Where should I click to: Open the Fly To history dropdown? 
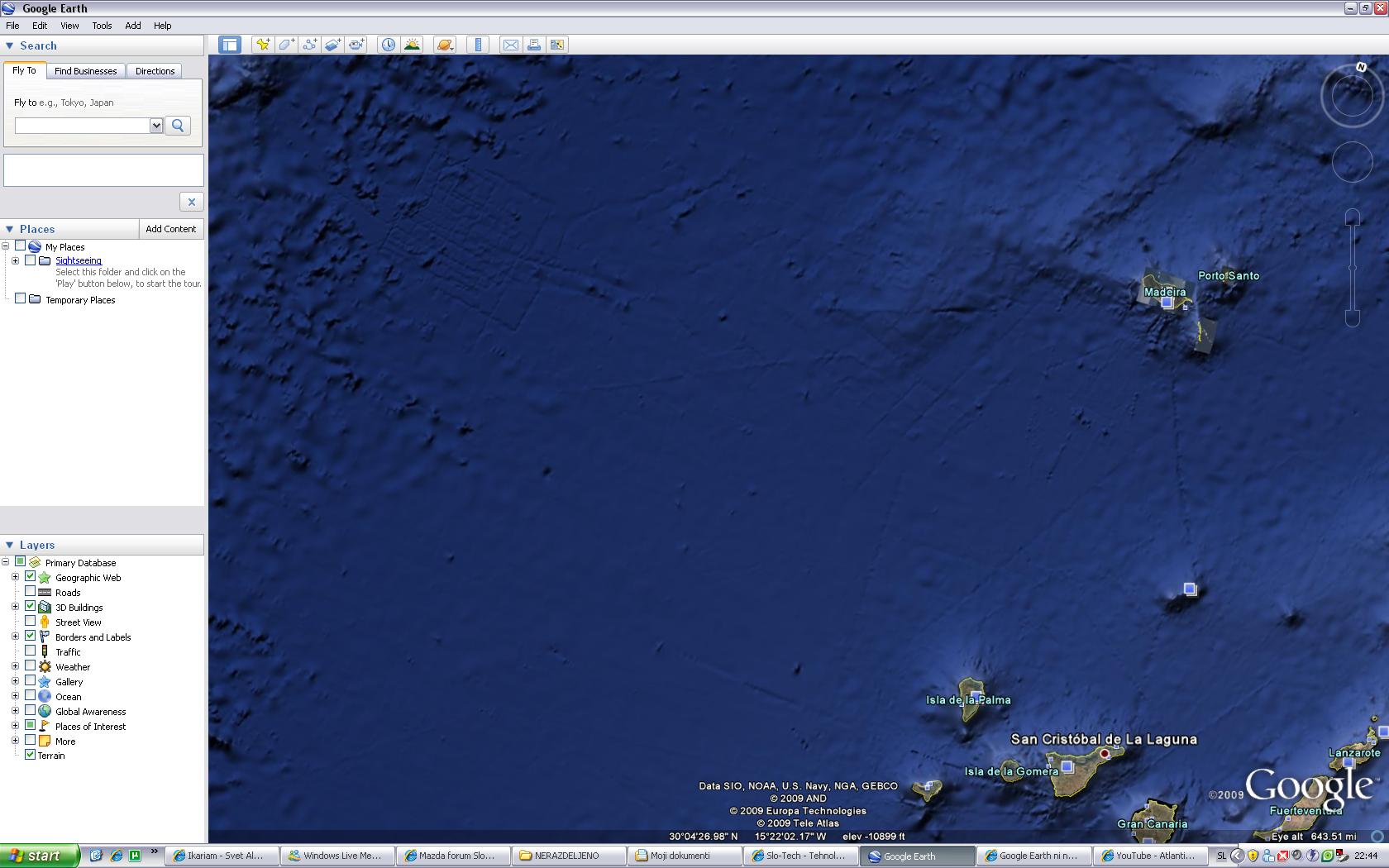tap(156, 126)
